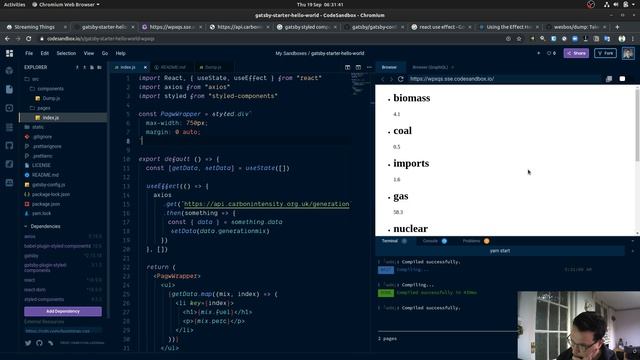The image size is (640, 360).
Task: Go back in the sandbox preview browser
Action: pos(382,79)
